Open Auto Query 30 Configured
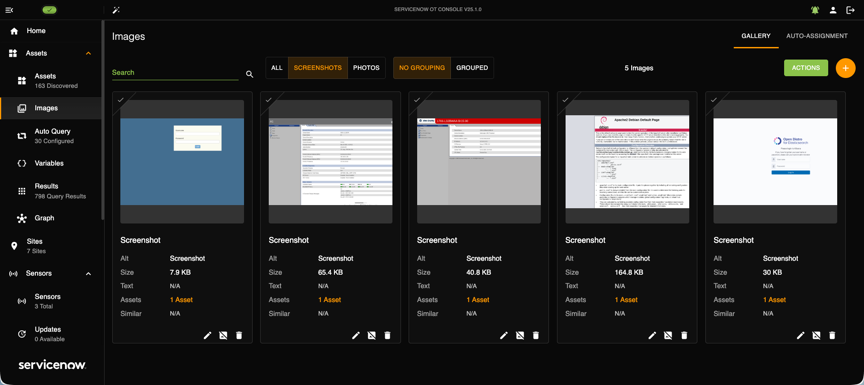The height and width of the screenshot is (385, 864). tap(51, 136)
